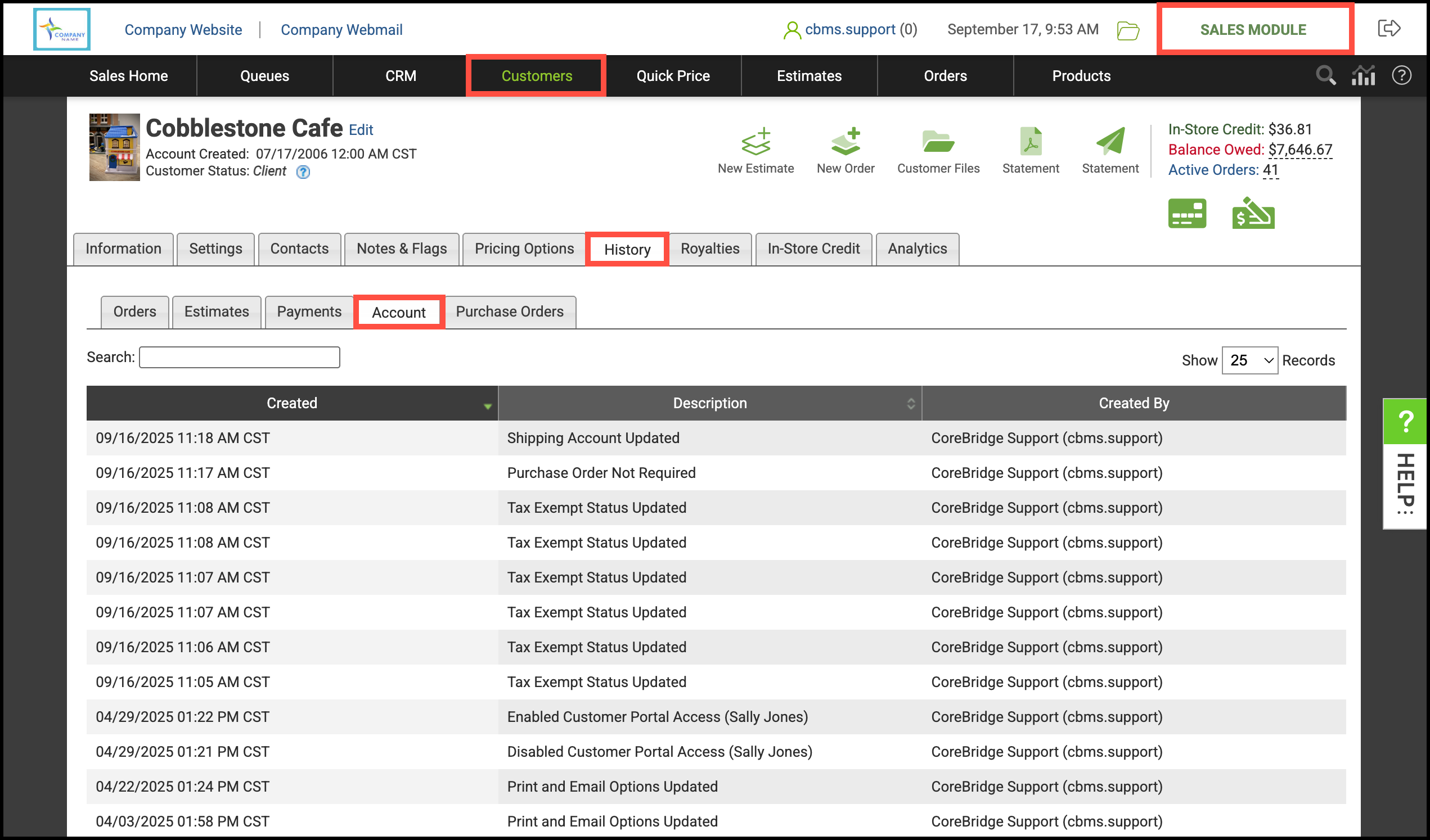Open the green HELP side tab
This screenshot has width=1430, height=840.
[1405, 422]
